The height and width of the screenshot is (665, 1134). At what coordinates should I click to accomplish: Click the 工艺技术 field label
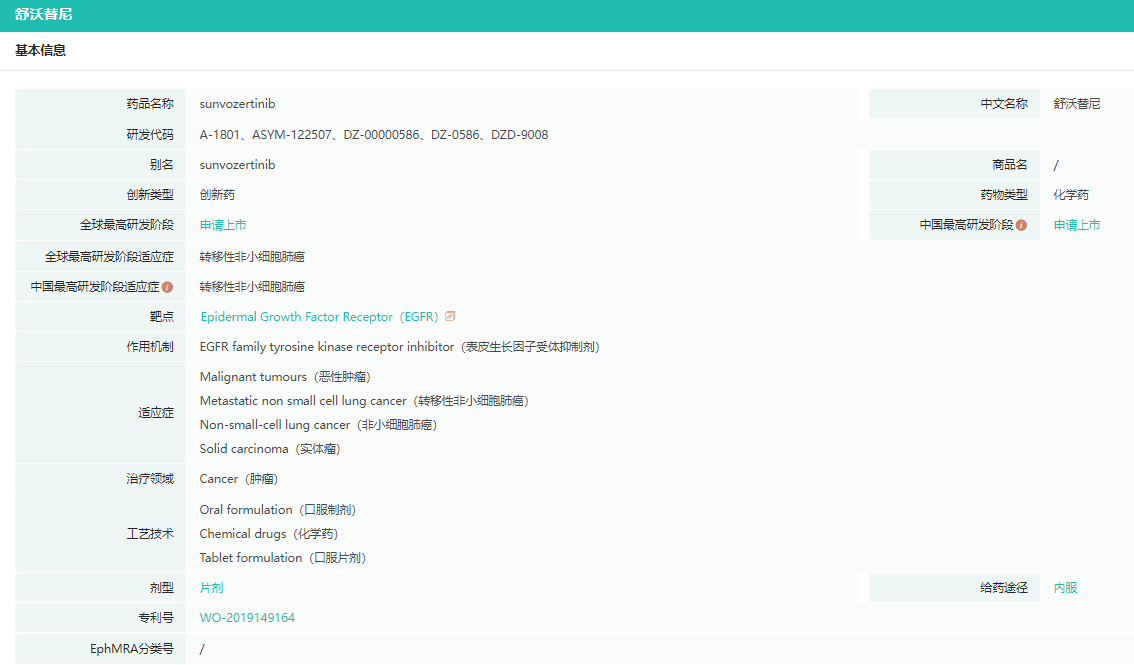click(150, 534)
